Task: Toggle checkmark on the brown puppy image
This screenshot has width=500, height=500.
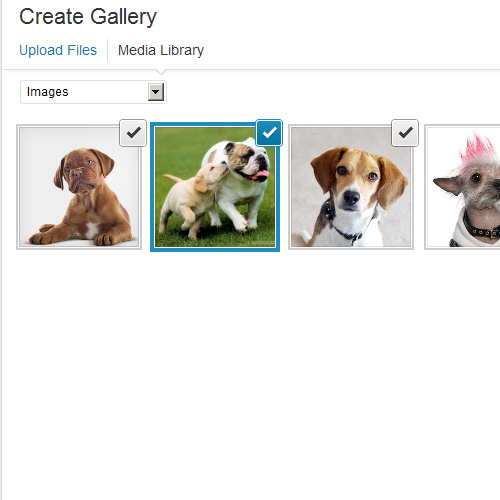Action: point(133,133)
